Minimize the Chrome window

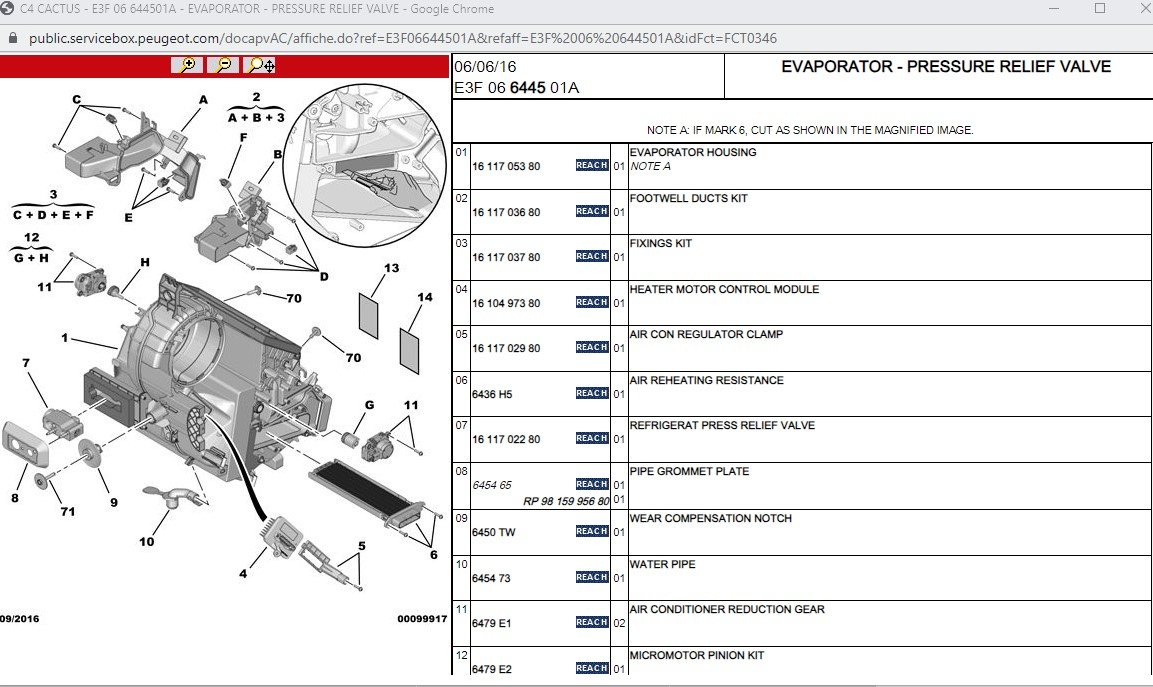(1054, 9)
